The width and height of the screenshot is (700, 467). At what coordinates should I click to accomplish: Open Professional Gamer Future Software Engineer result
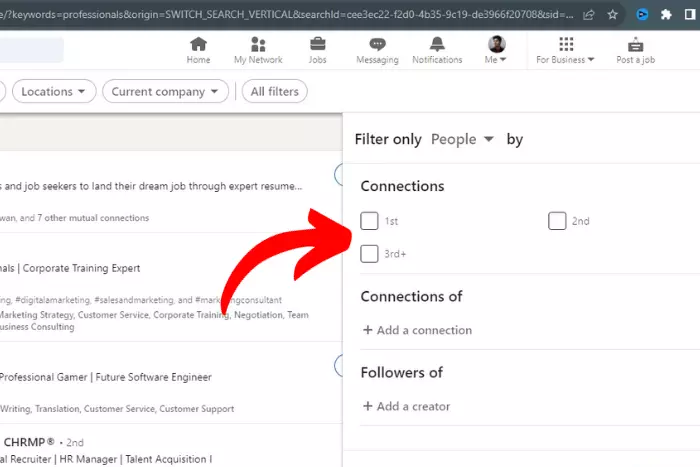point(105,377)
